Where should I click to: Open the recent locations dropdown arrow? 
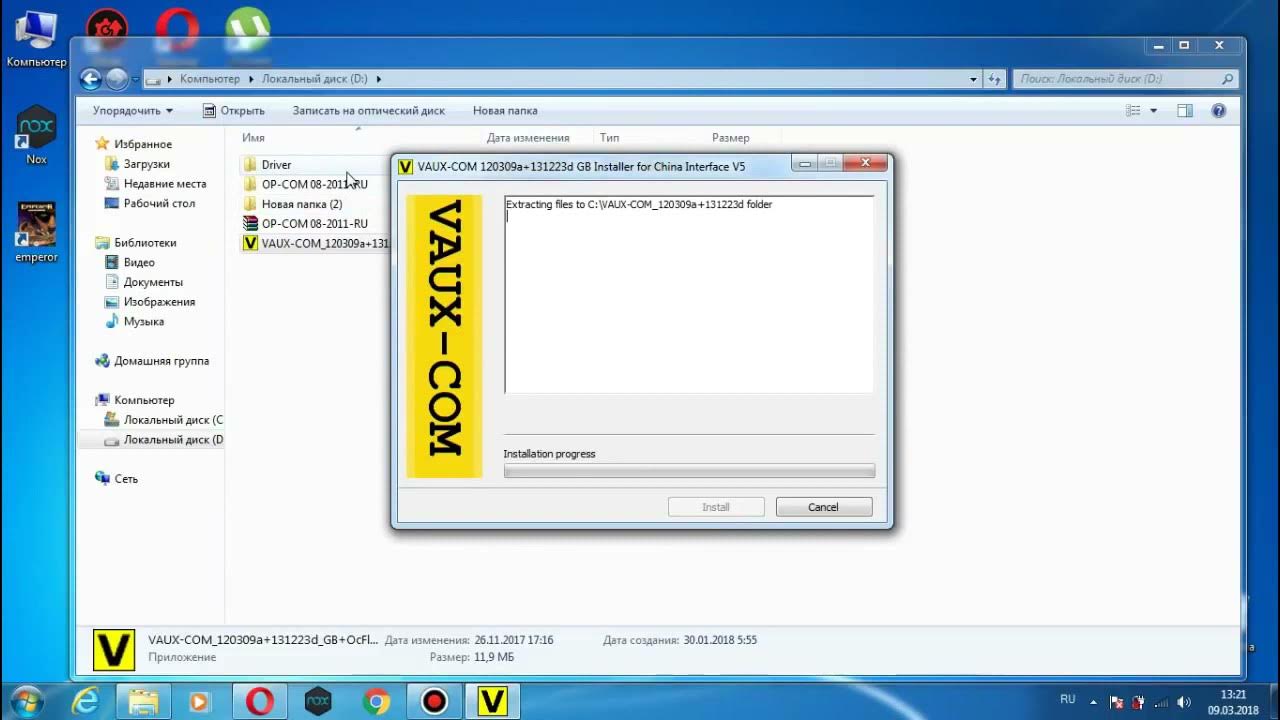[135, 79]
